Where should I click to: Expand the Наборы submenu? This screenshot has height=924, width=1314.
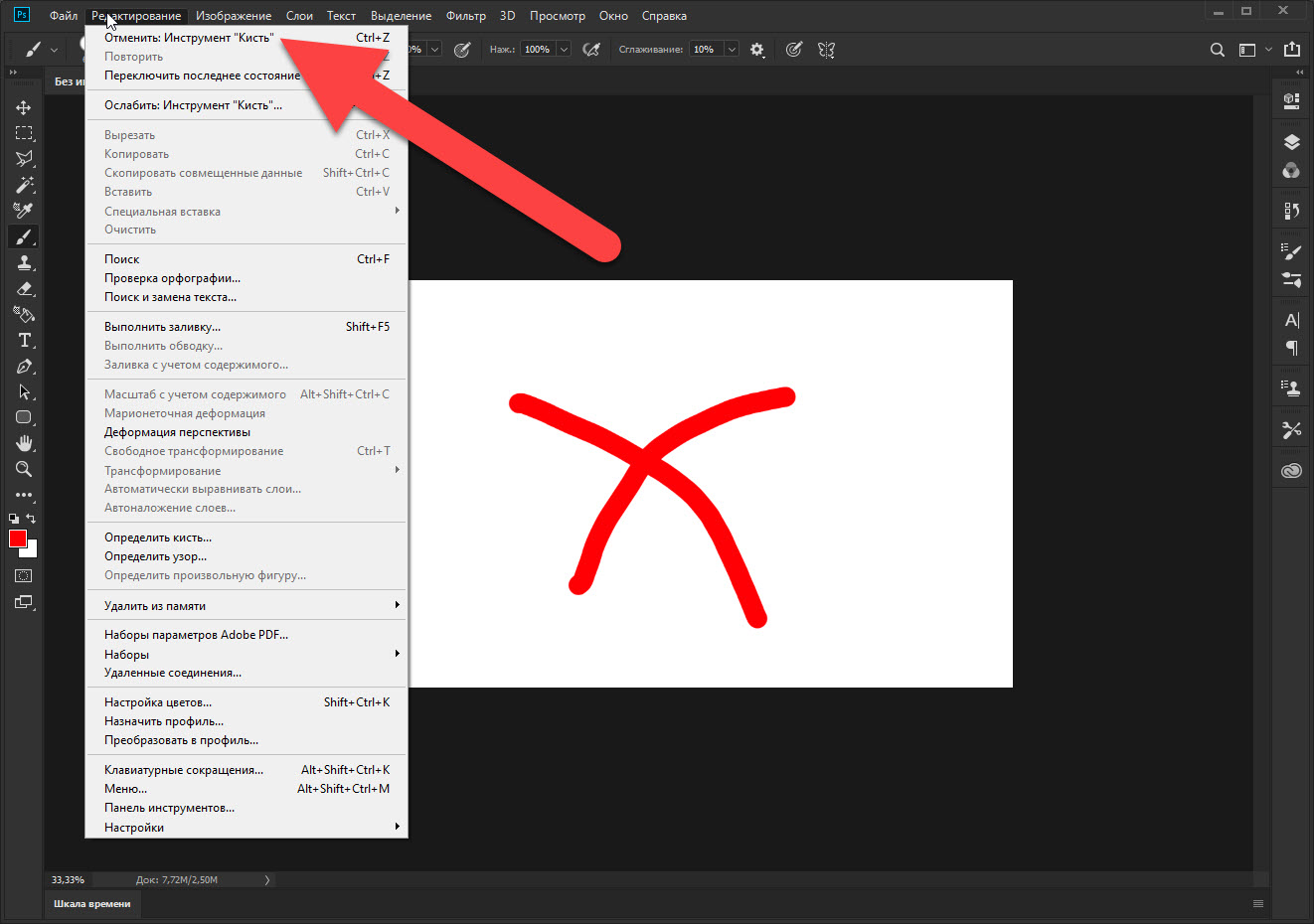(x=397, y=654)
